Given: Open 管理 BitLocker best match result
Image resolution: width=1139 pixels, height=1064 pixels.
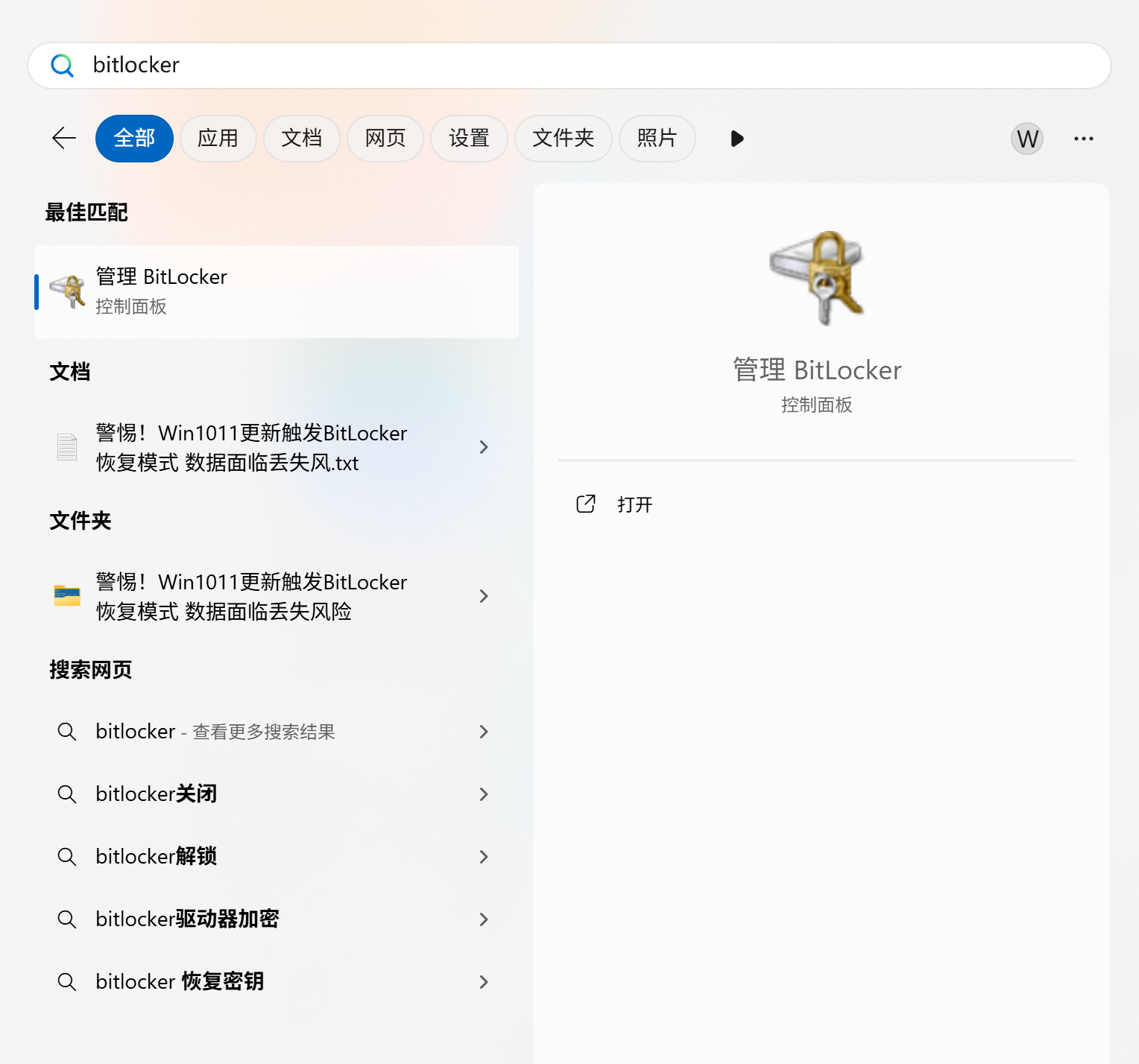Looking at the screenshot, I should [x=277, y=292].
